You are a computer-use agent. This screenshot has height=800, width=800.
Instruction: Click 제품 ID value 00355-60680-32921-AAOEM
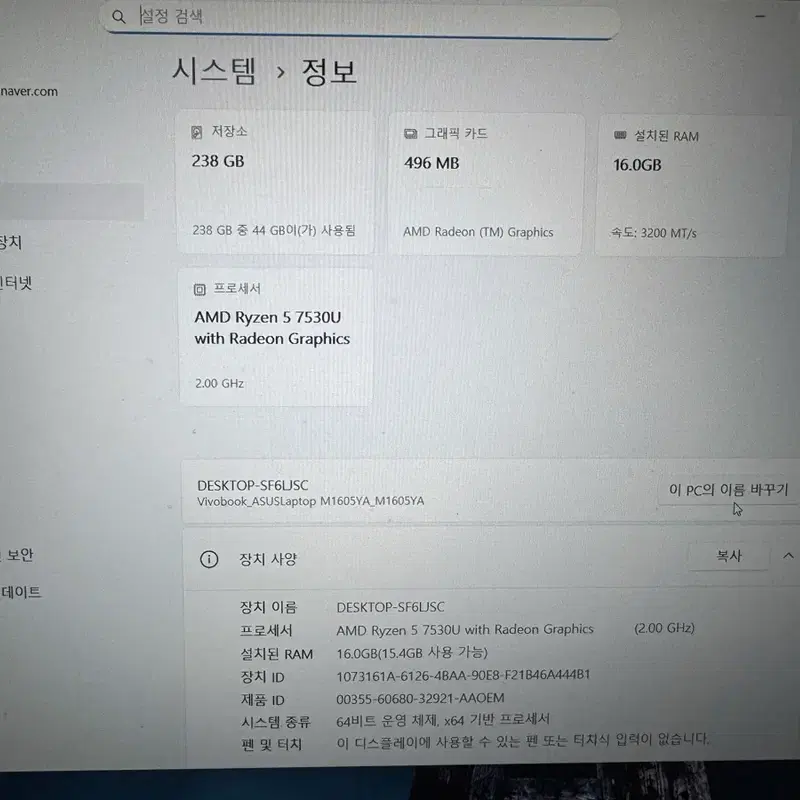(x=420, y=698)
